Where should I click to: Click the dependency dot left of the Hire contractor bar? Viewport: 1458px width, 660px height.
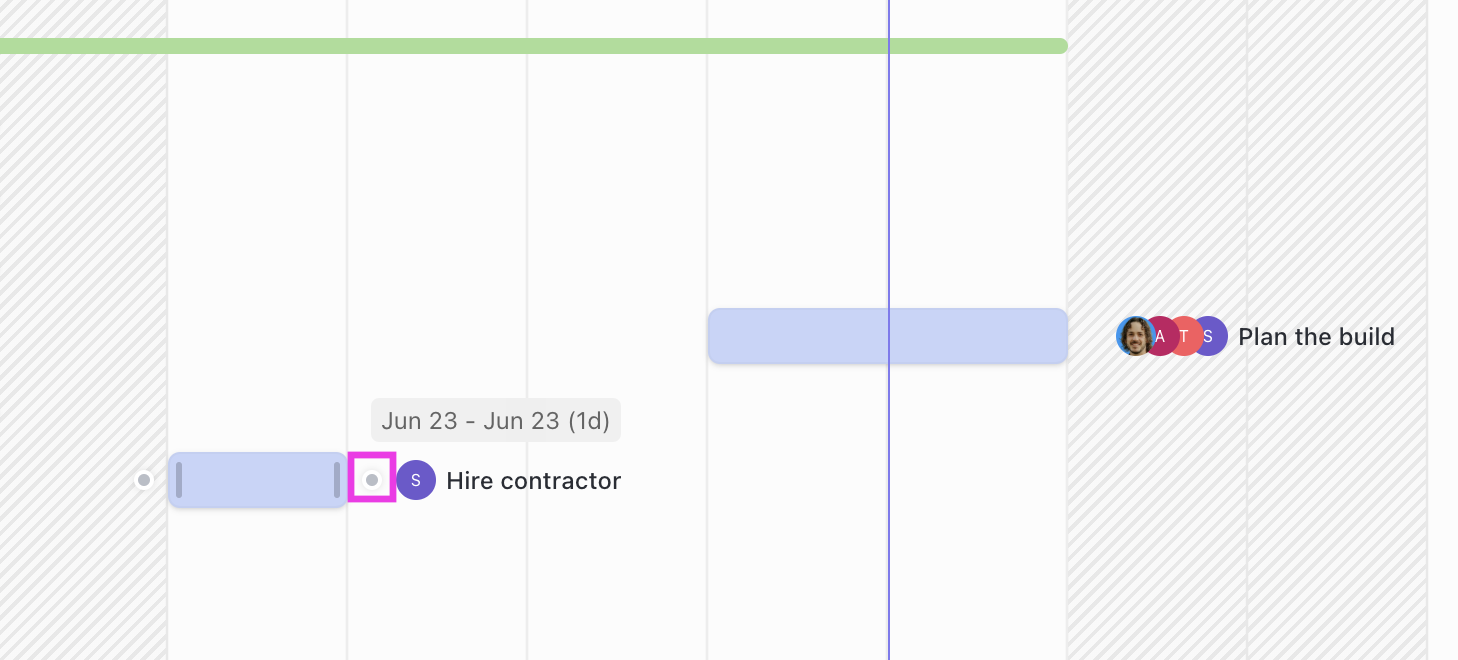pos(144,479)
